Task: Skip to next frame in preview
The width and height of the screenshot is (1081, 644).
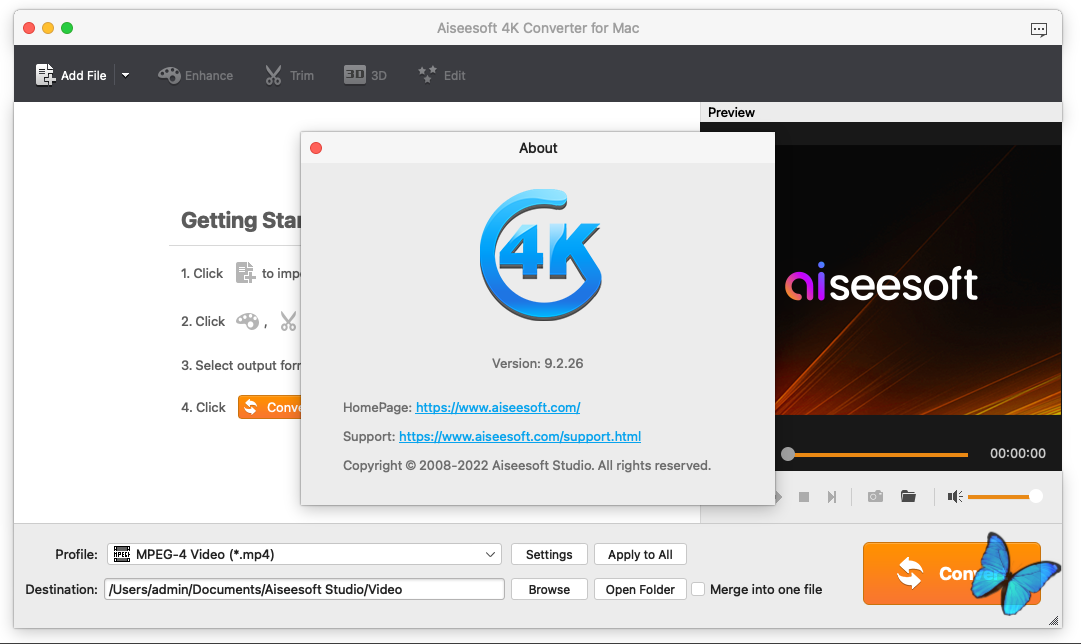Action: coord(831,496)
